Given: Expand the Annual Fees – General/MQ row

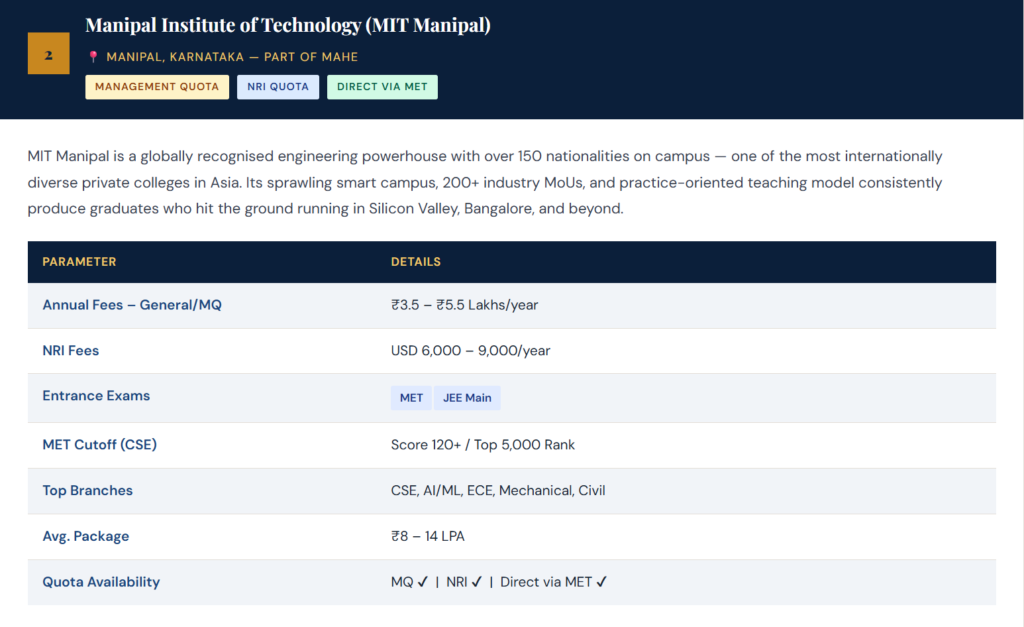Looking at the screenshot, I should [131, 305].
